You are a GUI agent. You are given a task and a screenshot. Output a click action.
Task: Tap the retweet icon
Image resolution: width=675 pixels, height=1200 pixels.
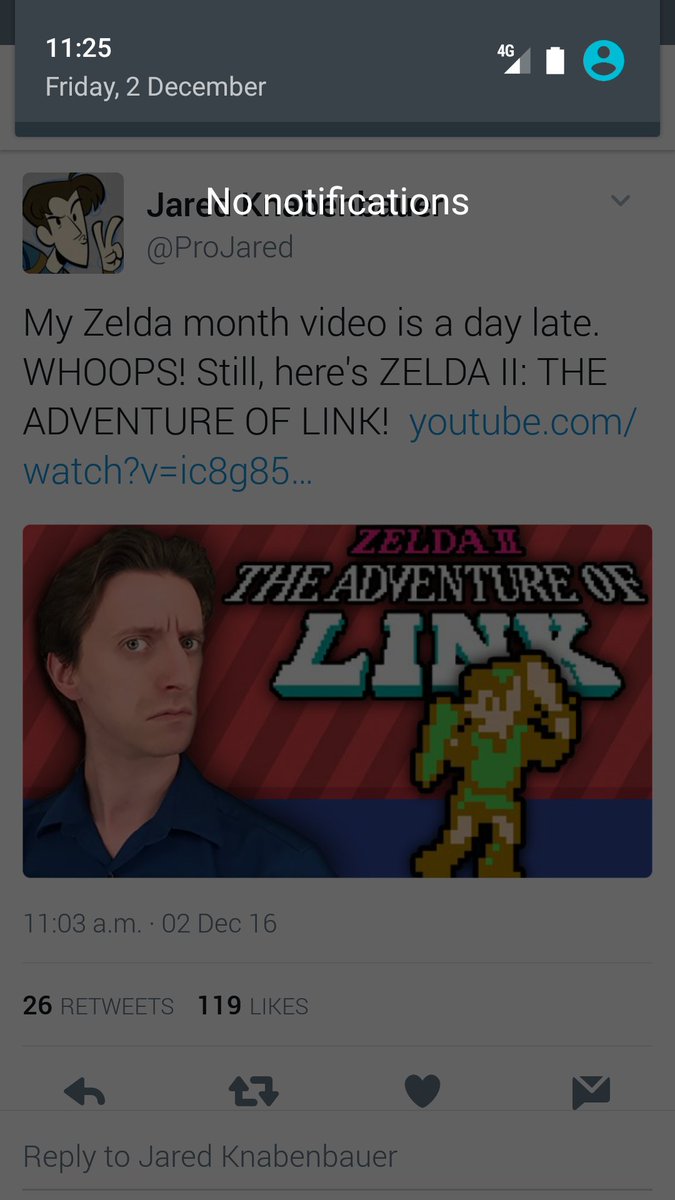253,1091
